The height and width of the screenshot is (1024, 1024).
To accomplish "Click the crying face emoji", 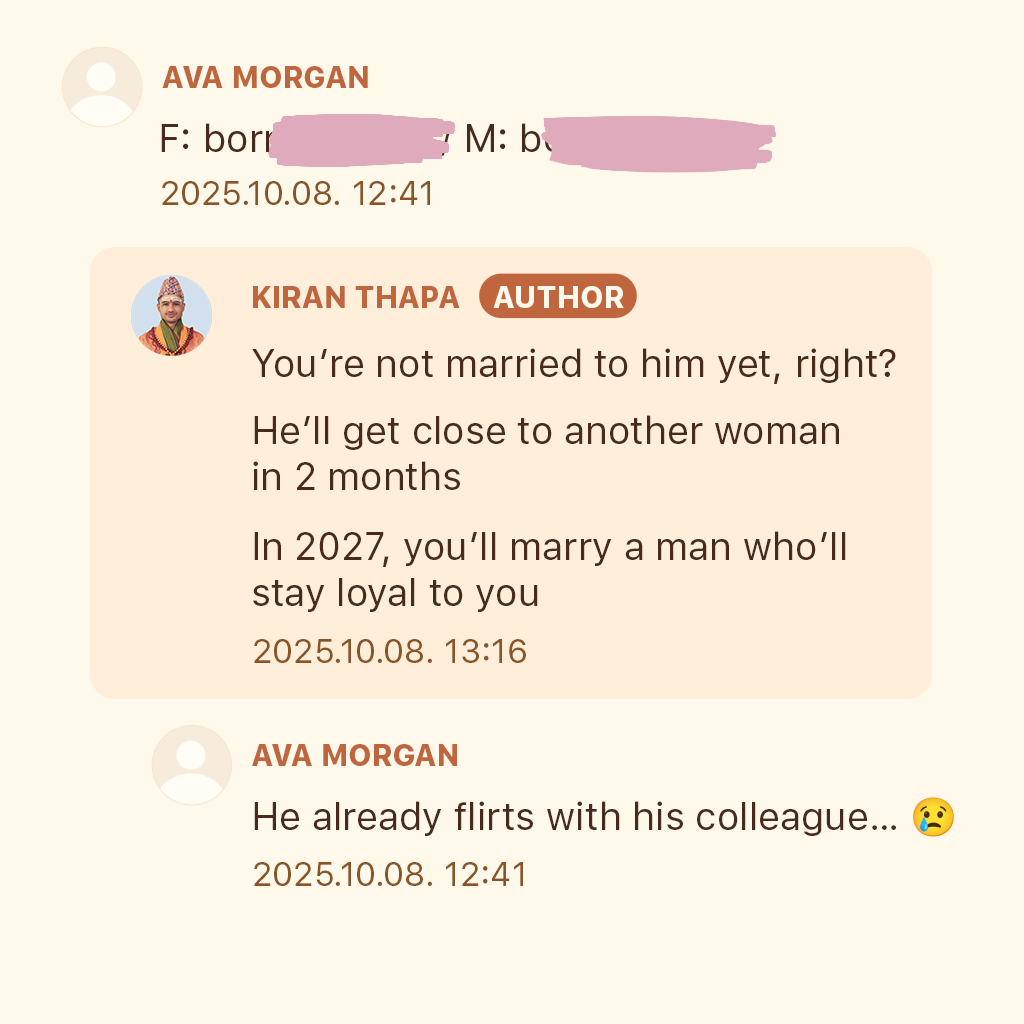I will click(933, 816).
